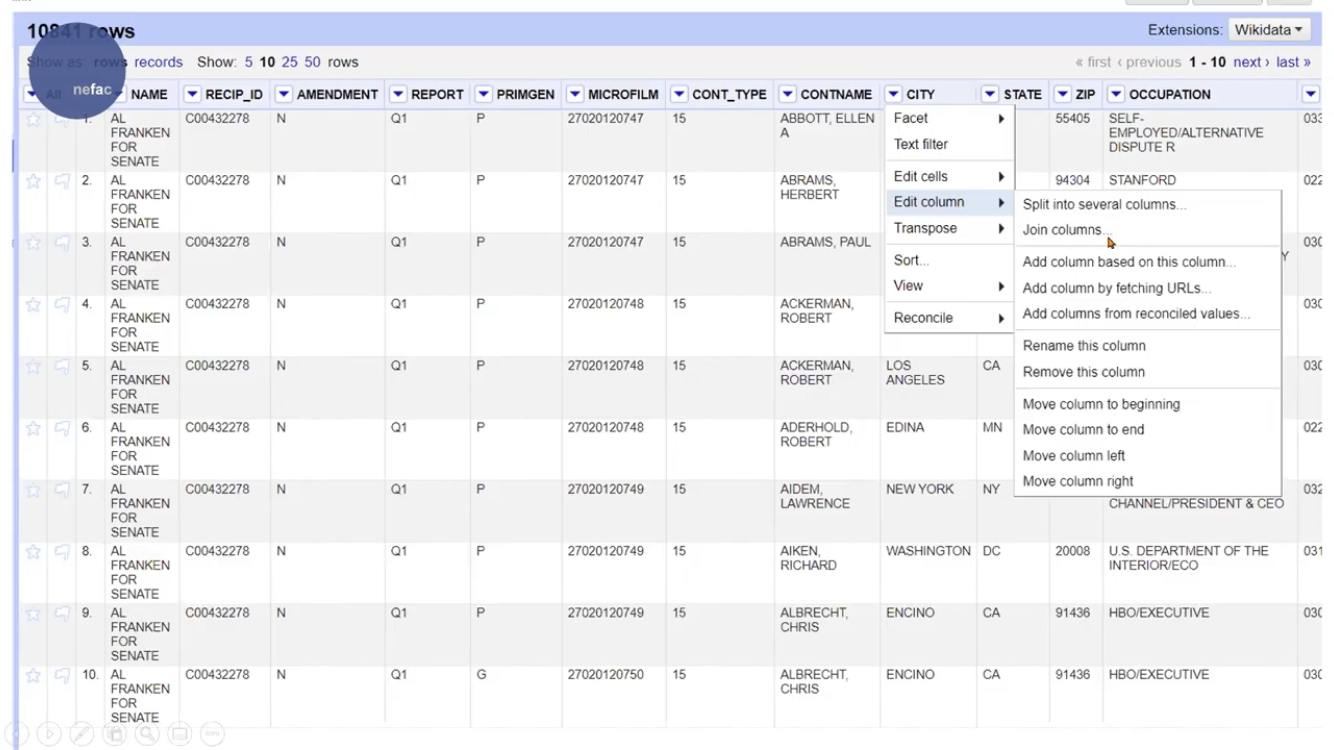Viewport: 1334px width, 750px height.
Task: Select Split into several columns
Action: click(1104, 205)
